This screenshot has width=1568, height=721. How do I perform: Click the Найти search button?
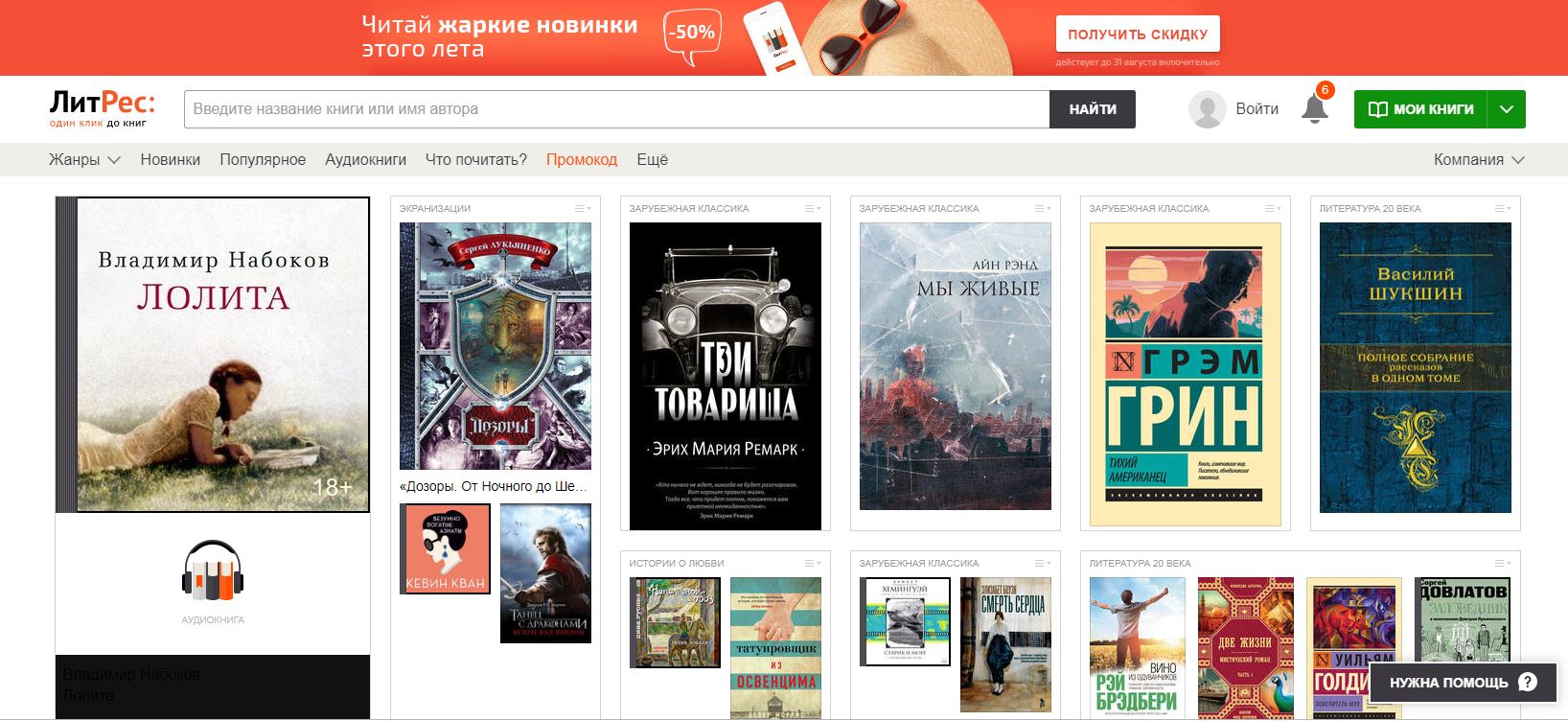(1093, 109)
